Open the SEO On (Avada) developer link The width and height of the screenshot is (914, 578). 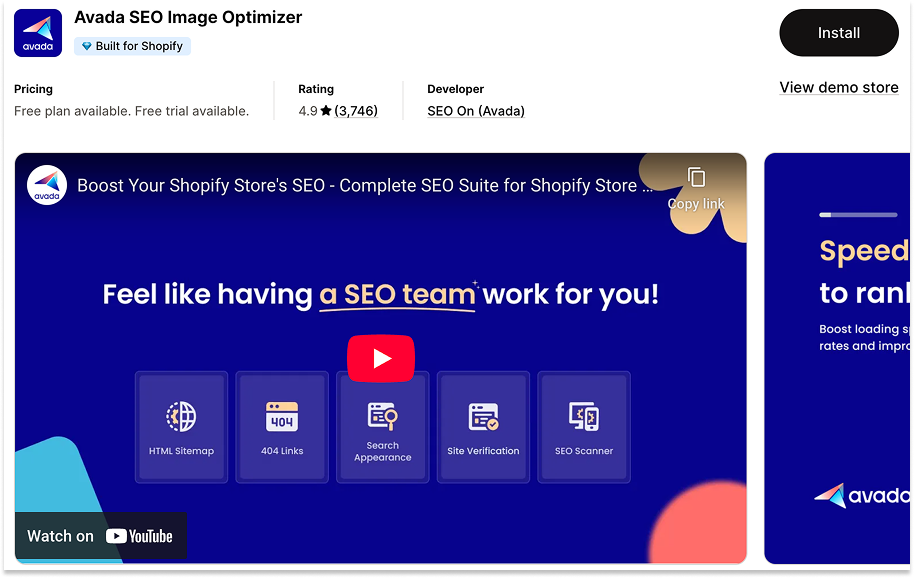pos(476,111)
